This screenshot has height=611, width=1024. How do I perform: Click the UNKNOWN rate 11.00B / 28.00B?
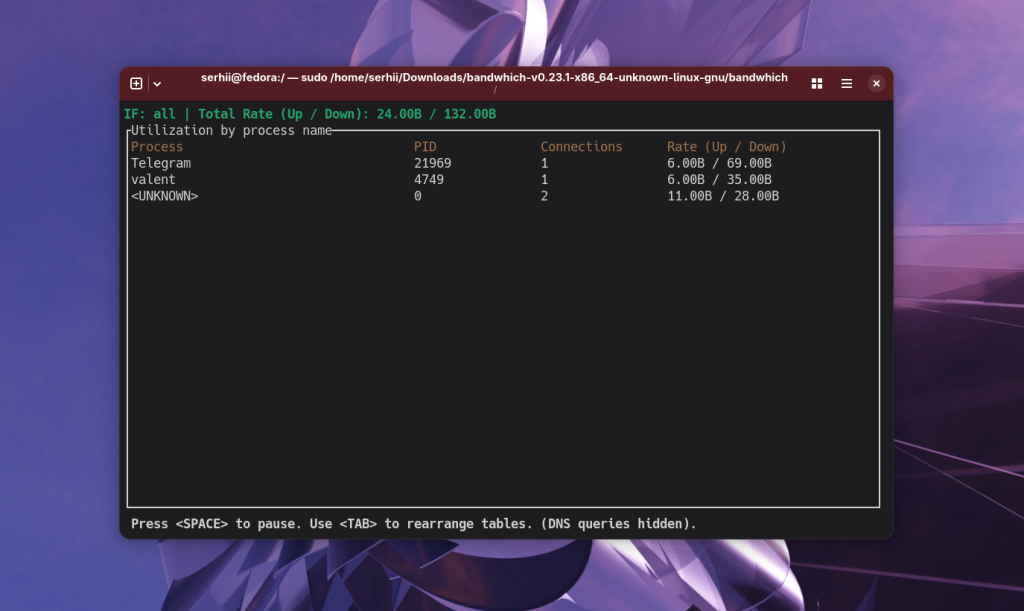point(723,196)
